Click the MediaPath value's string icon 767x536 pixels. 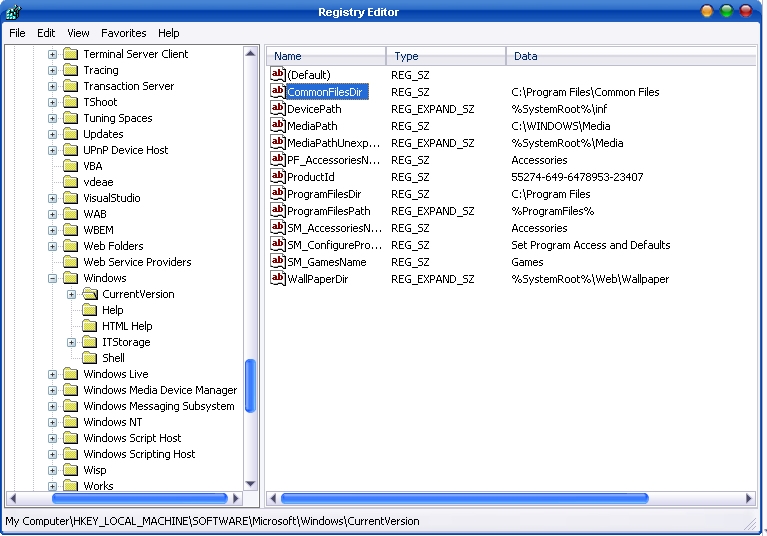278,126
